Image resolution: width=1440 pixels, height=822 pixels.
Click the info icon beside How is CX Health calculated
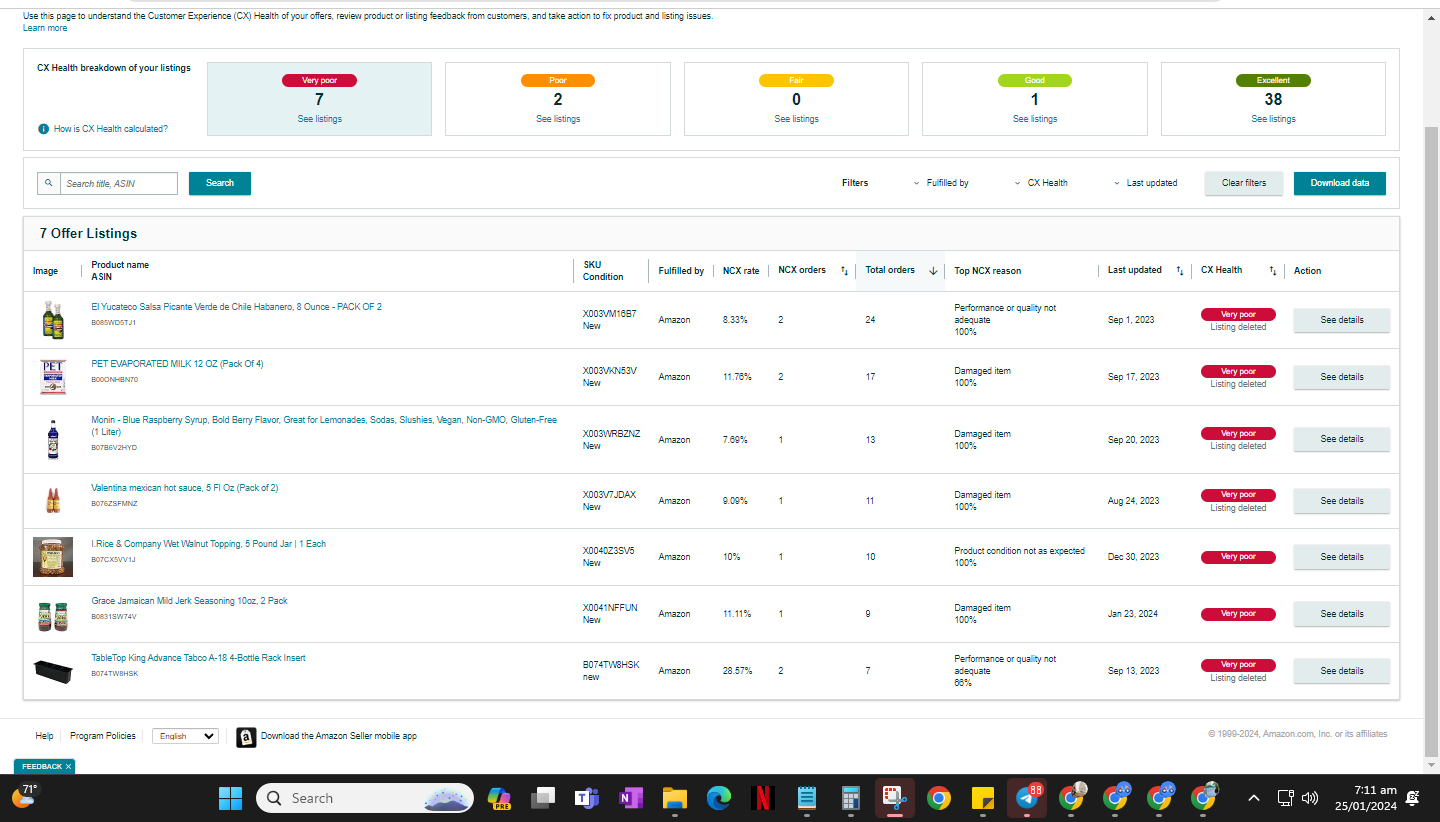pyautogui.click(x=43, y=129)
